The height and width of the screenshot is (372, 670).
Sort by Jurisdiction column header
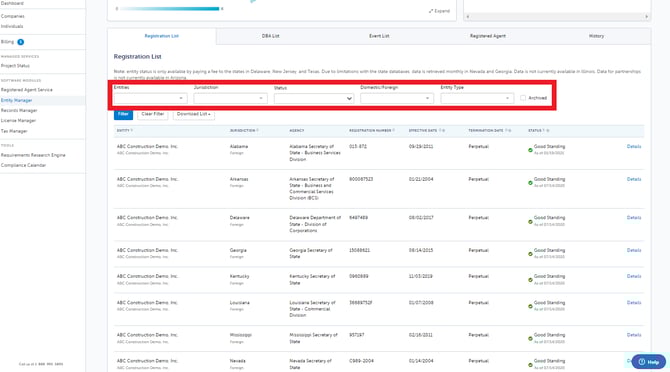point(244,130)
